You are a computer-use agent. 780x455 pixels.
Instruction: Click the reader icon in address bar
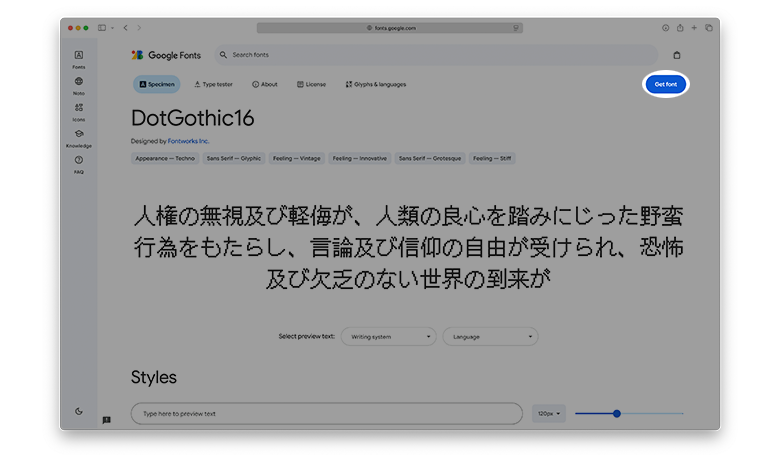516,28
